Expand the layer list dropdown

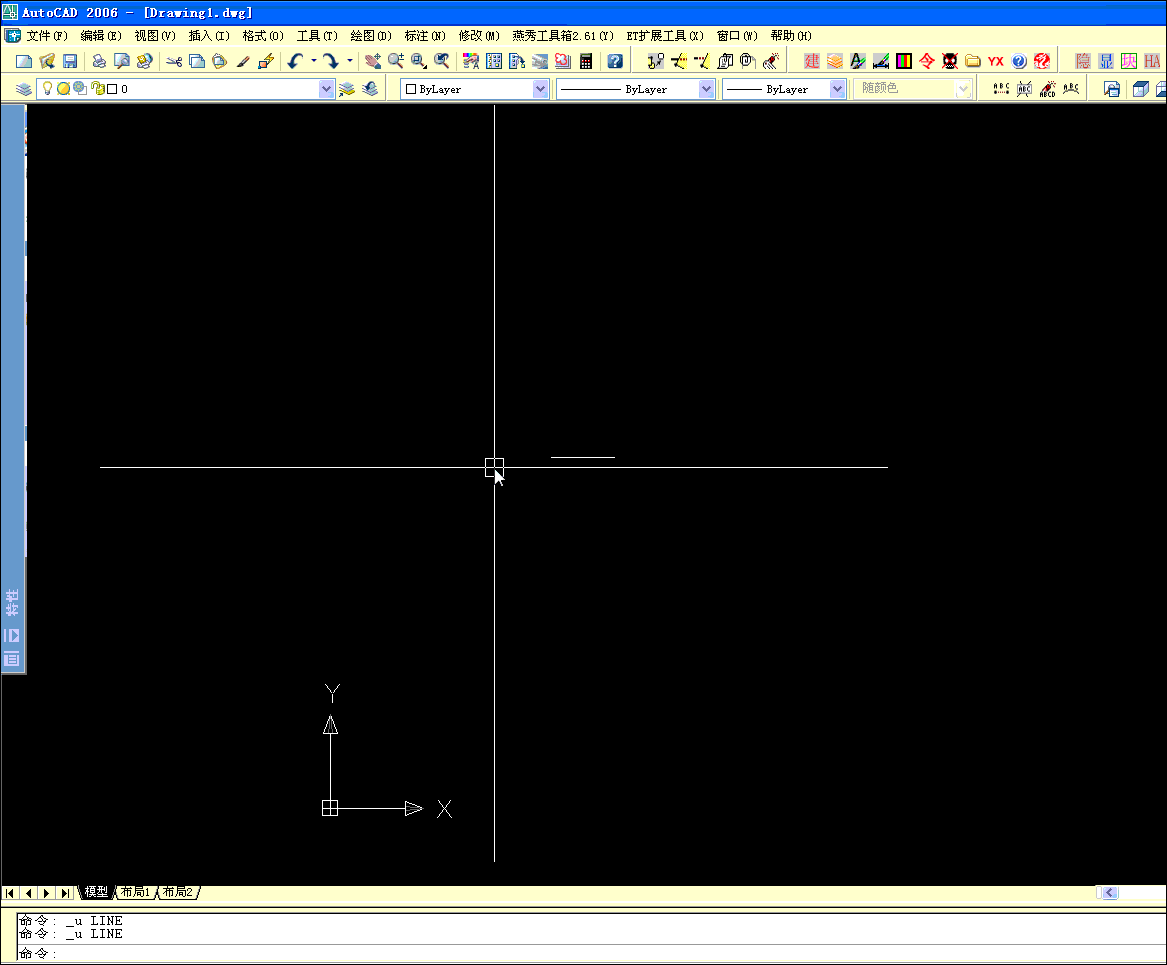coord(326,89)
